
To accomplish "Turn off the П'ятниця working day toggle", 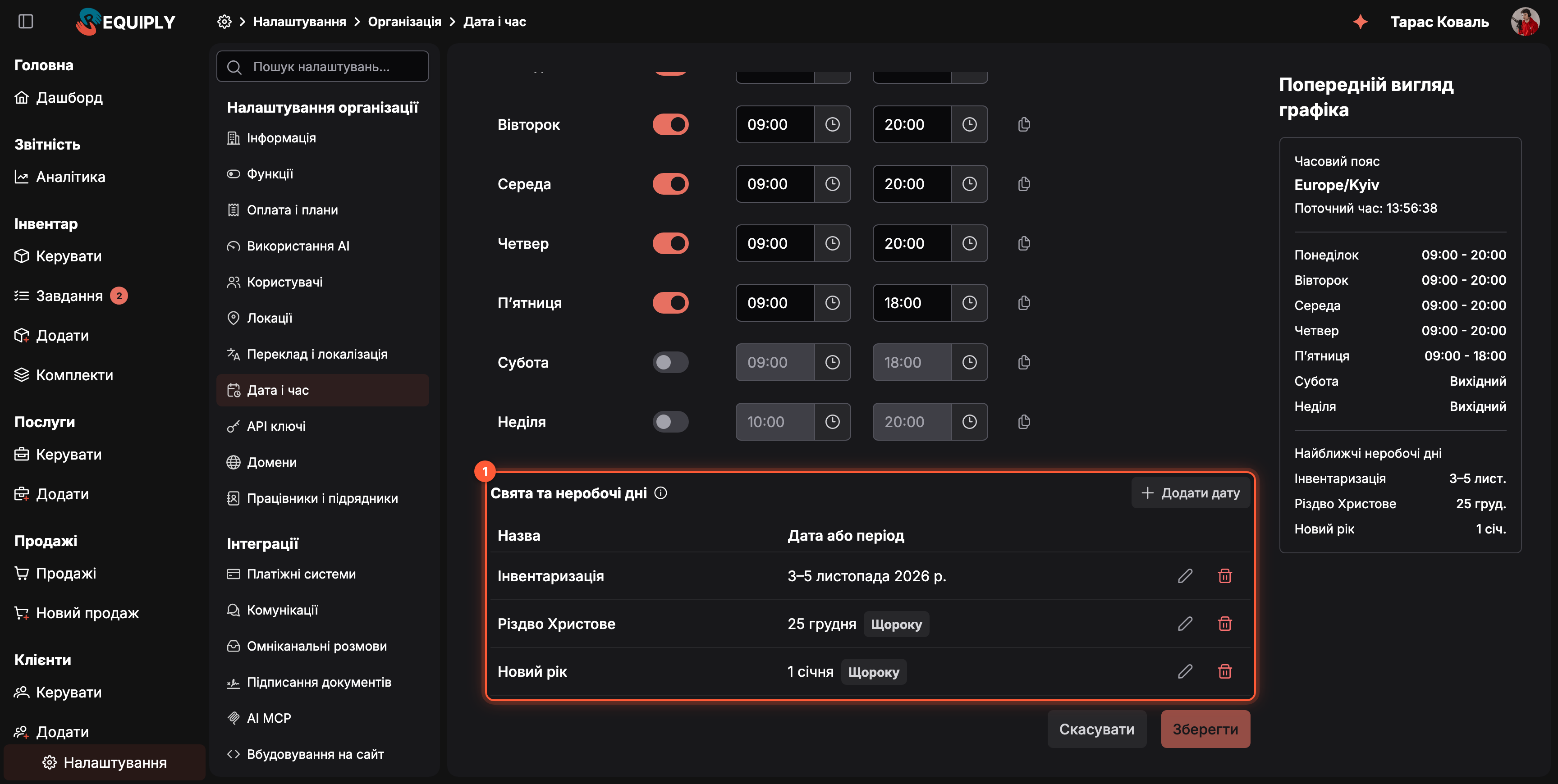I will click(x=670, y=303).
